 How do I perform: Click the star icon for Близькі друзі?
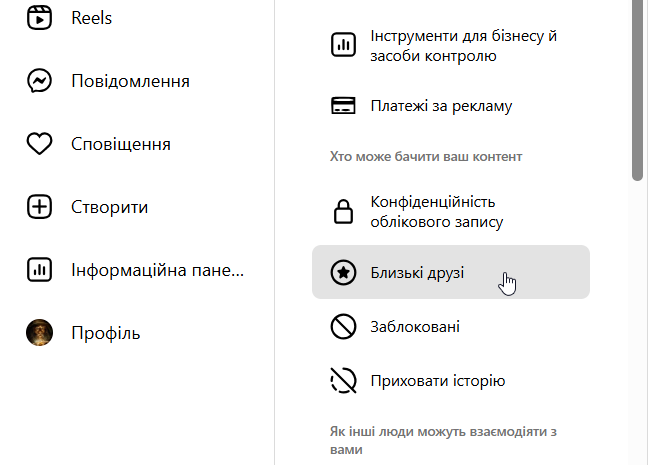tap(343, 272)
